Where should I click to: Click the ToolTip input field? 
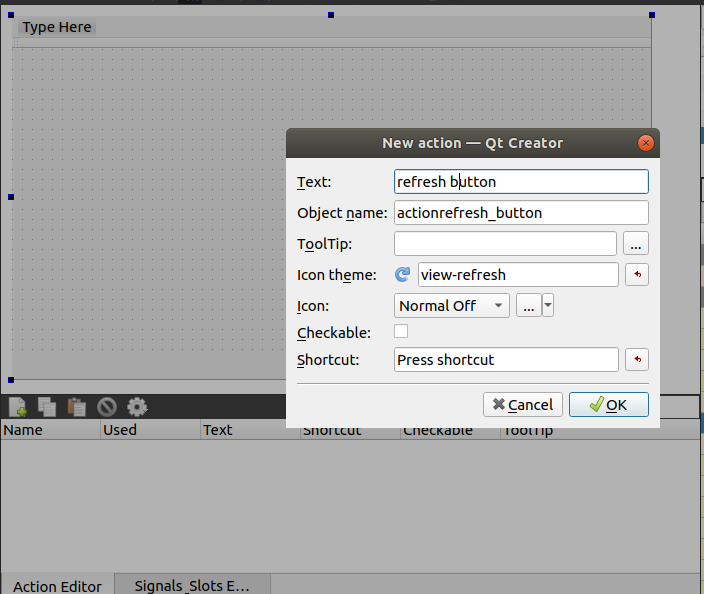(505, 244)
